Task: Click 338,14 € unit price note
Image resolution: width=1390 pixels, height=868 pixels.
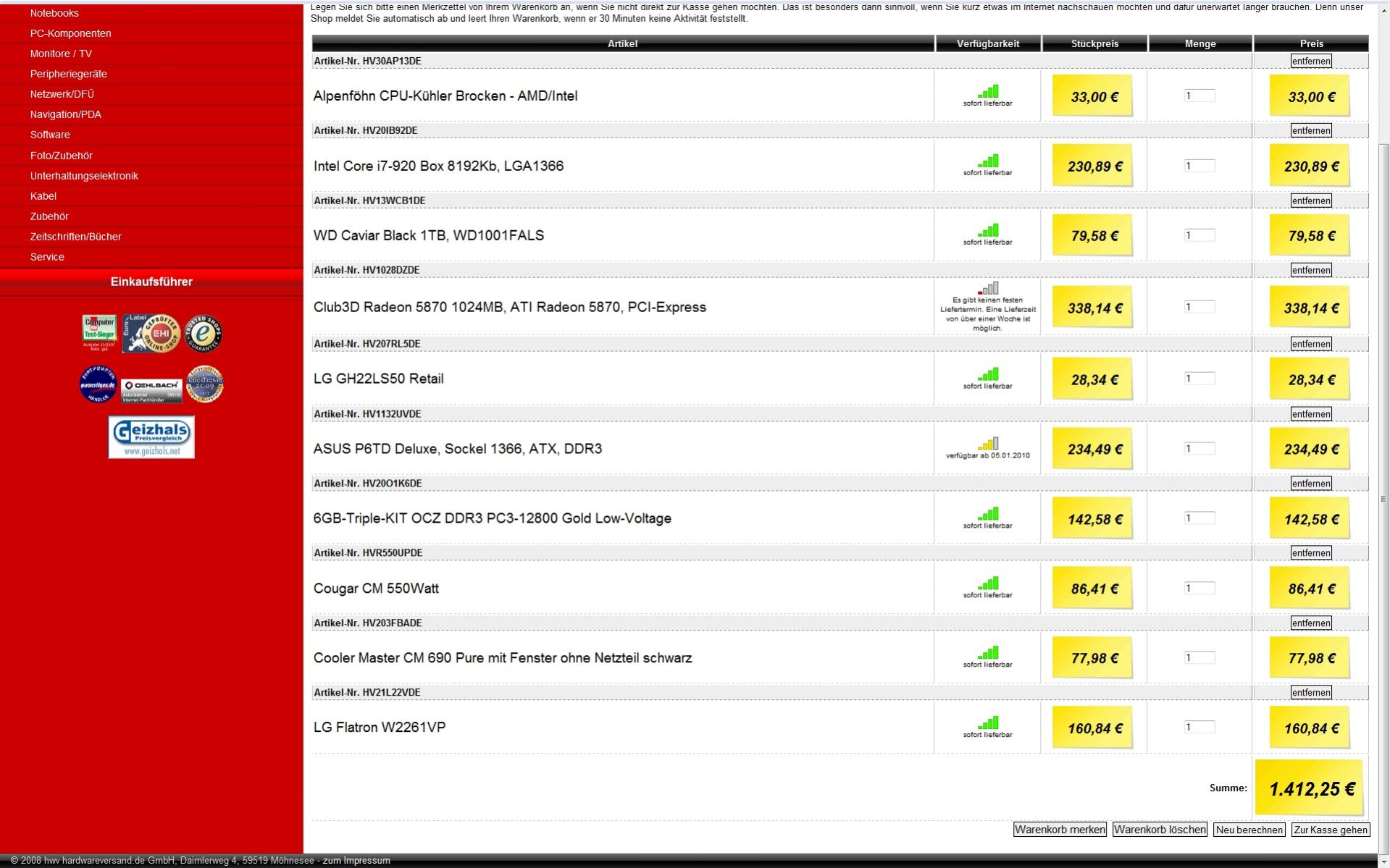Action: point(1094,308)
